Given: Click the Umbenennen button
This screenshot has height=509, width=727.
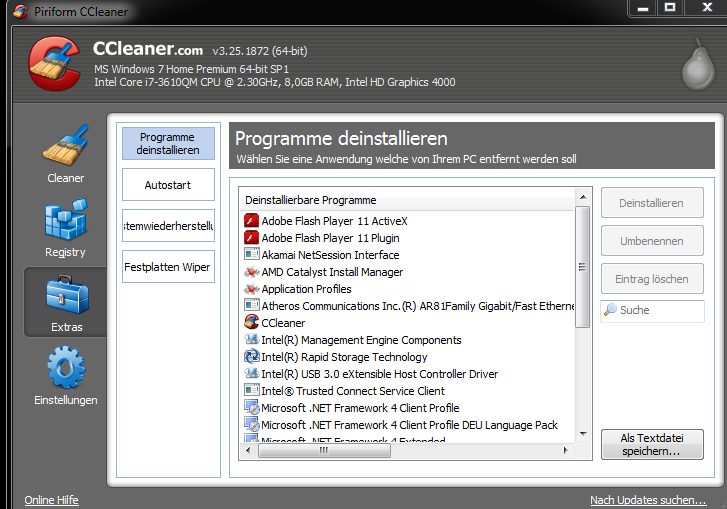Looking at the screenshot, I should tap(652, 241).
